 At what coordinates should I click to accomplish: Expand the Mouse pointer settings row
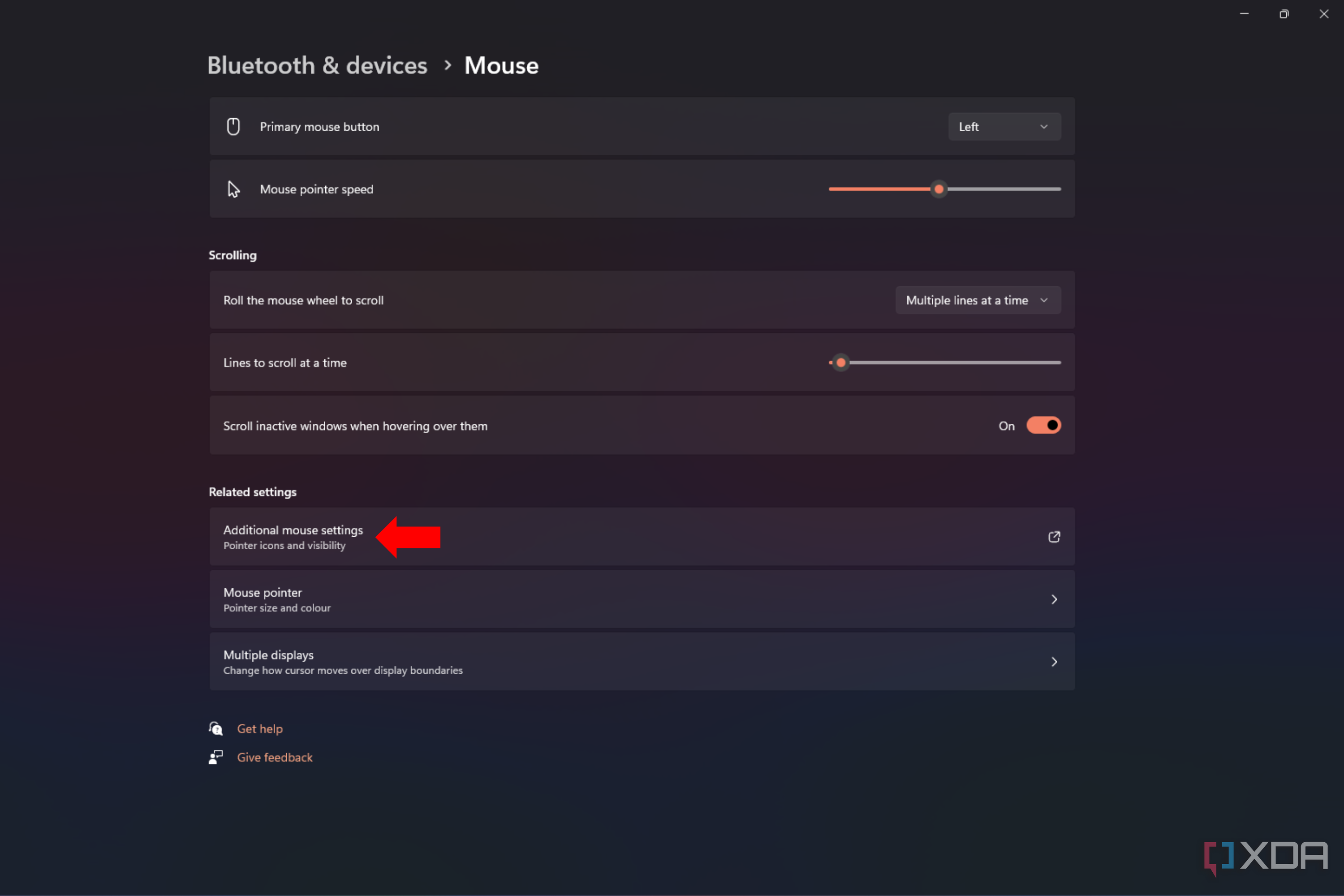1054,599
